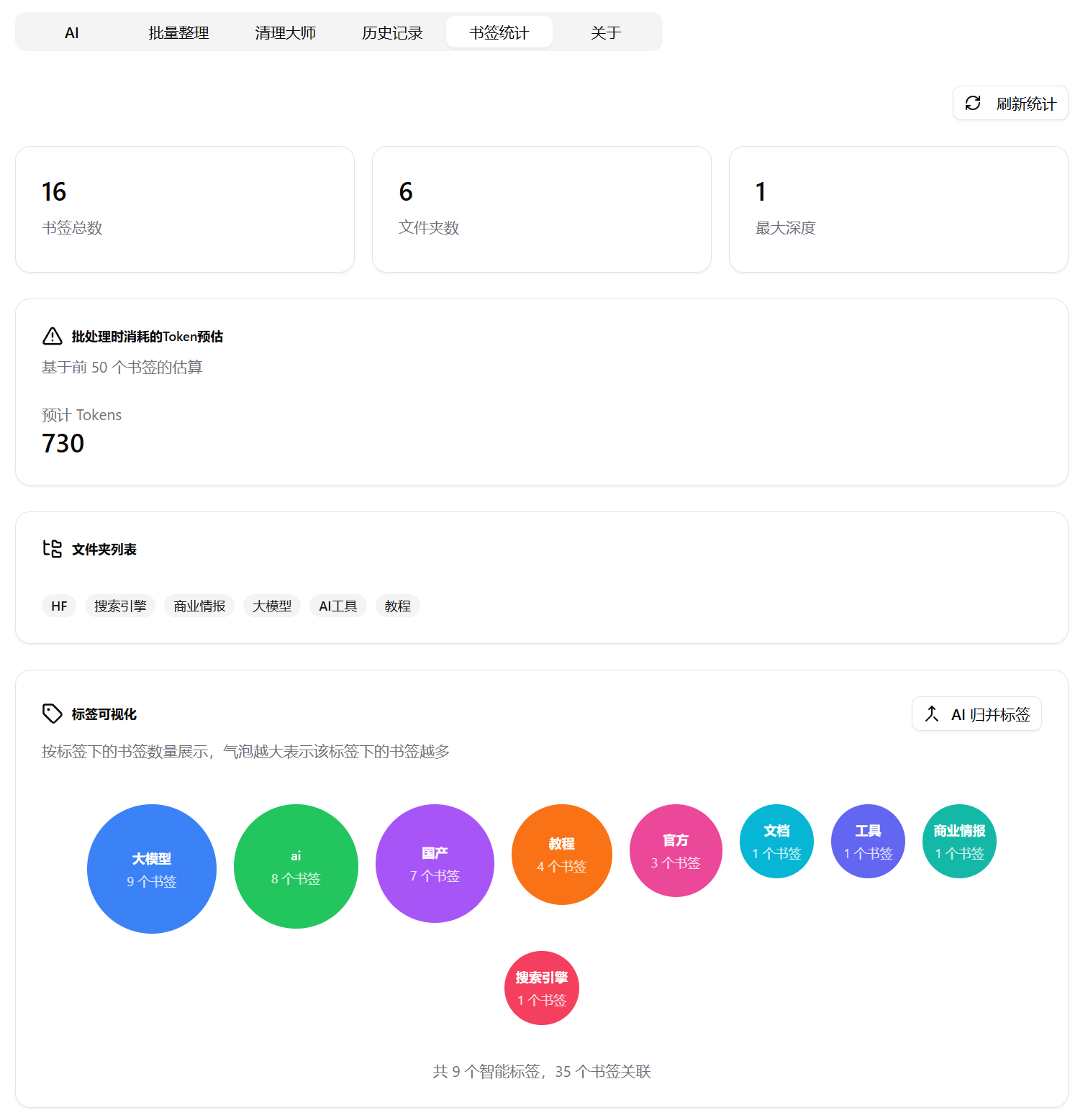The width and height of the screenshot is (1088, 1120).
Task: Open the 清理大师 tab
Action: click(x=285, y=32)
